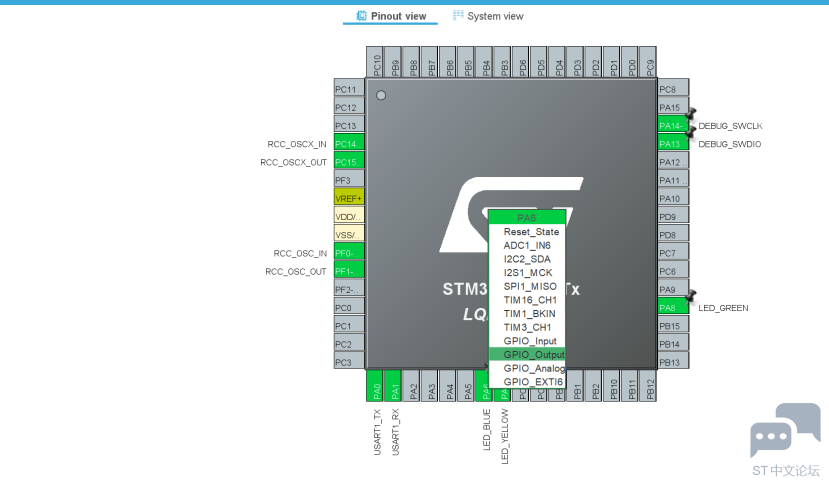
Task: Click the PC13 pin
Action: point(349,125)
